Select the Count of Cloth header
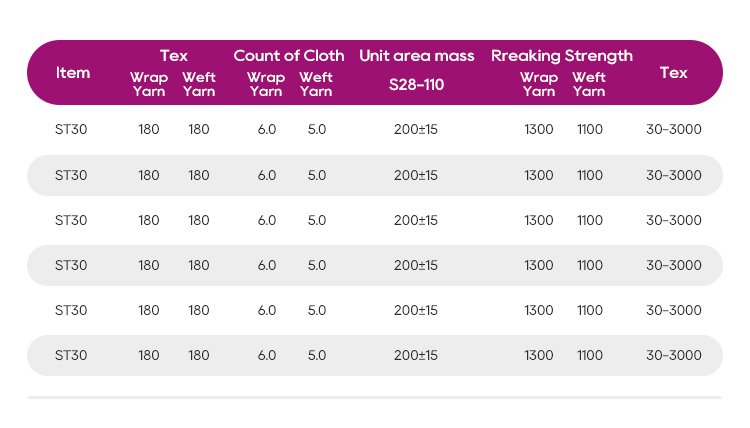 coord(289,56)
